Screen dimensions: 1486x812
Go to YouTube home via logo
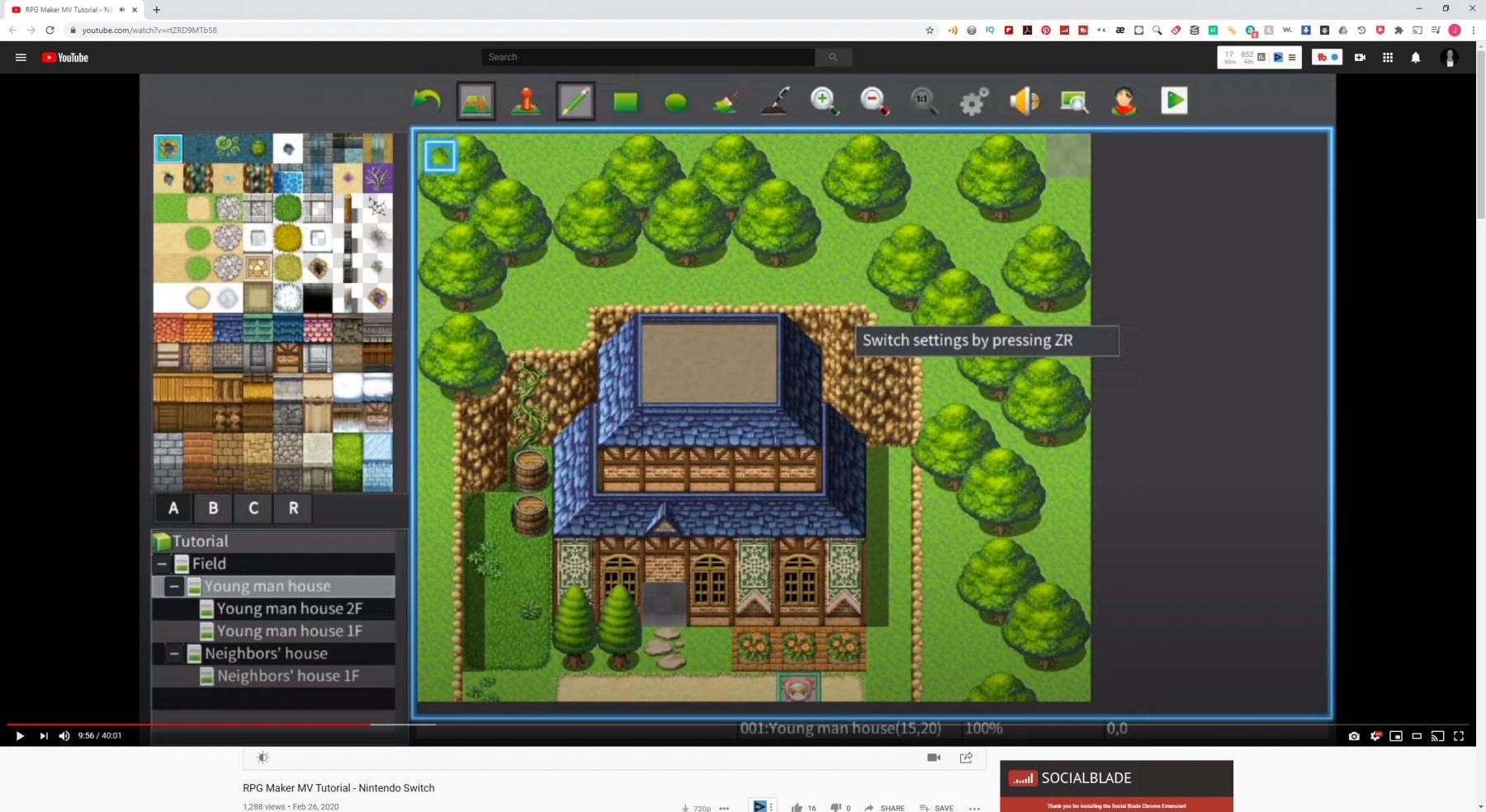pyautogui.click(x=65, y=58)
